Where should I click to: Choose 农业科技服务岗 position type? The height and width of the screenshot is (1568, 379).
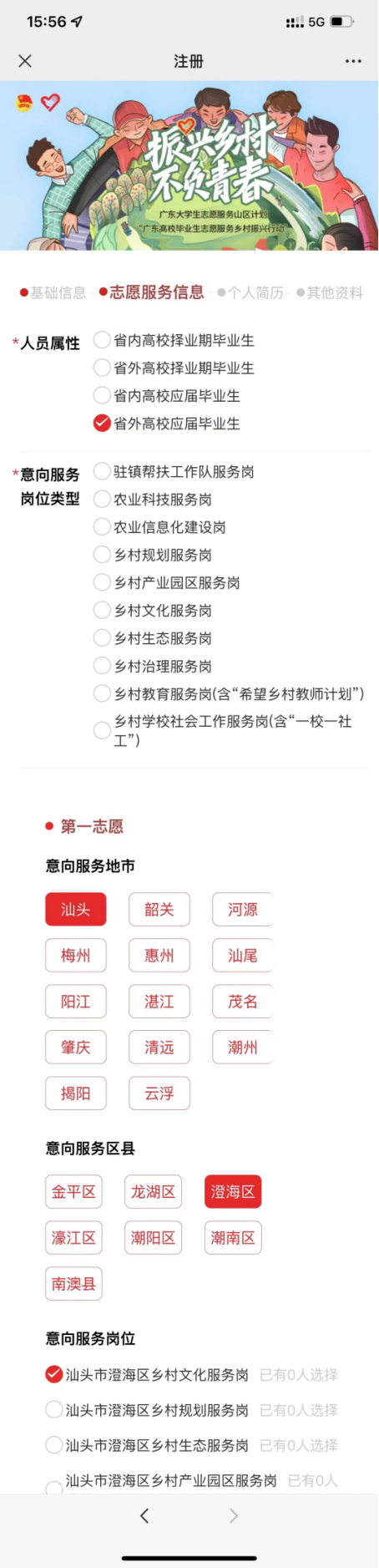click(153, 500)
